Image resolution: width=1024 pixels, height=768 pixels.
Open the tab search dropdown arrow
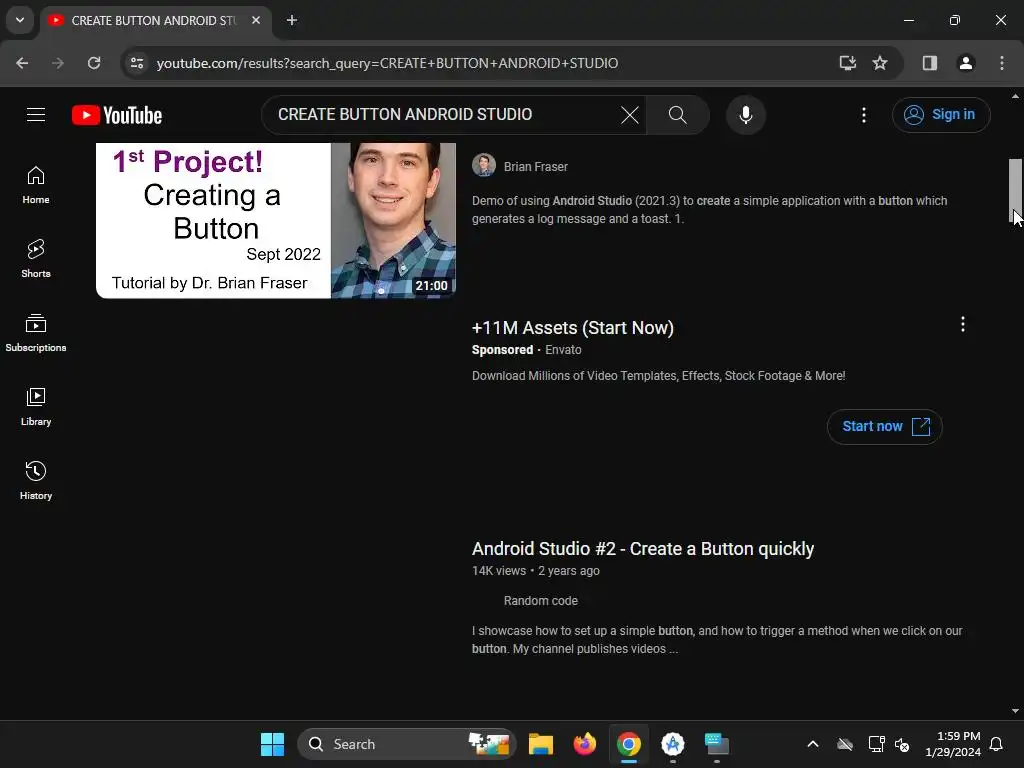pyautogui.click(x=20, y=20)
